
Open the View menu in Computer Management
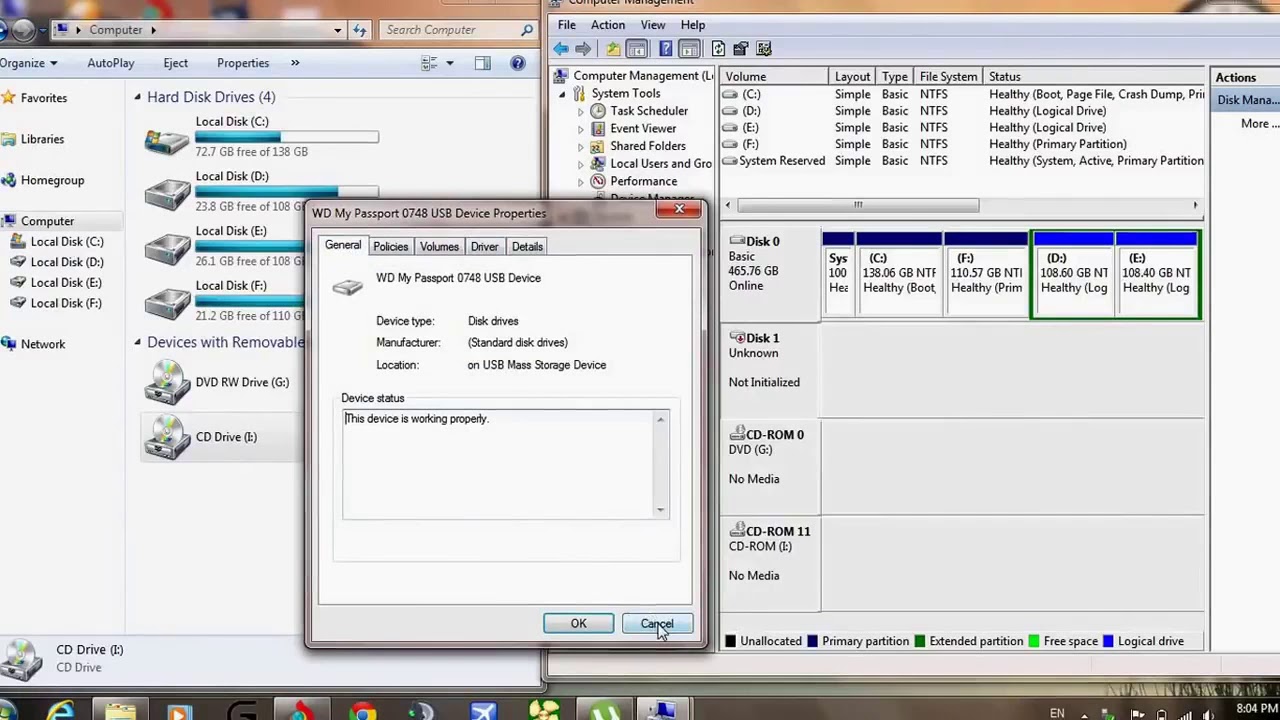[x=653, y=25]
